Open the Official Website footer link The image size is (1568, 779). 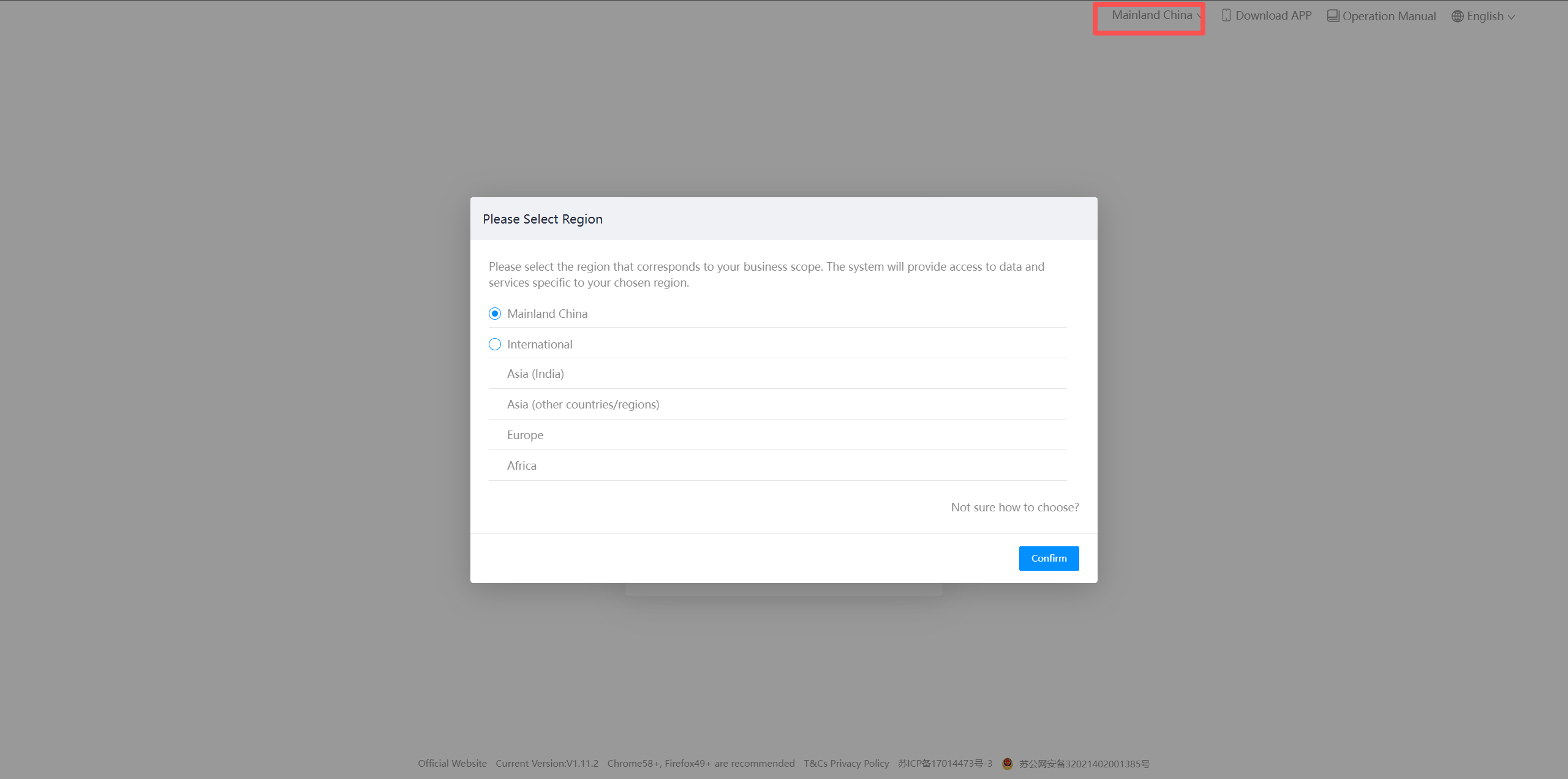[x=452, y=763]
